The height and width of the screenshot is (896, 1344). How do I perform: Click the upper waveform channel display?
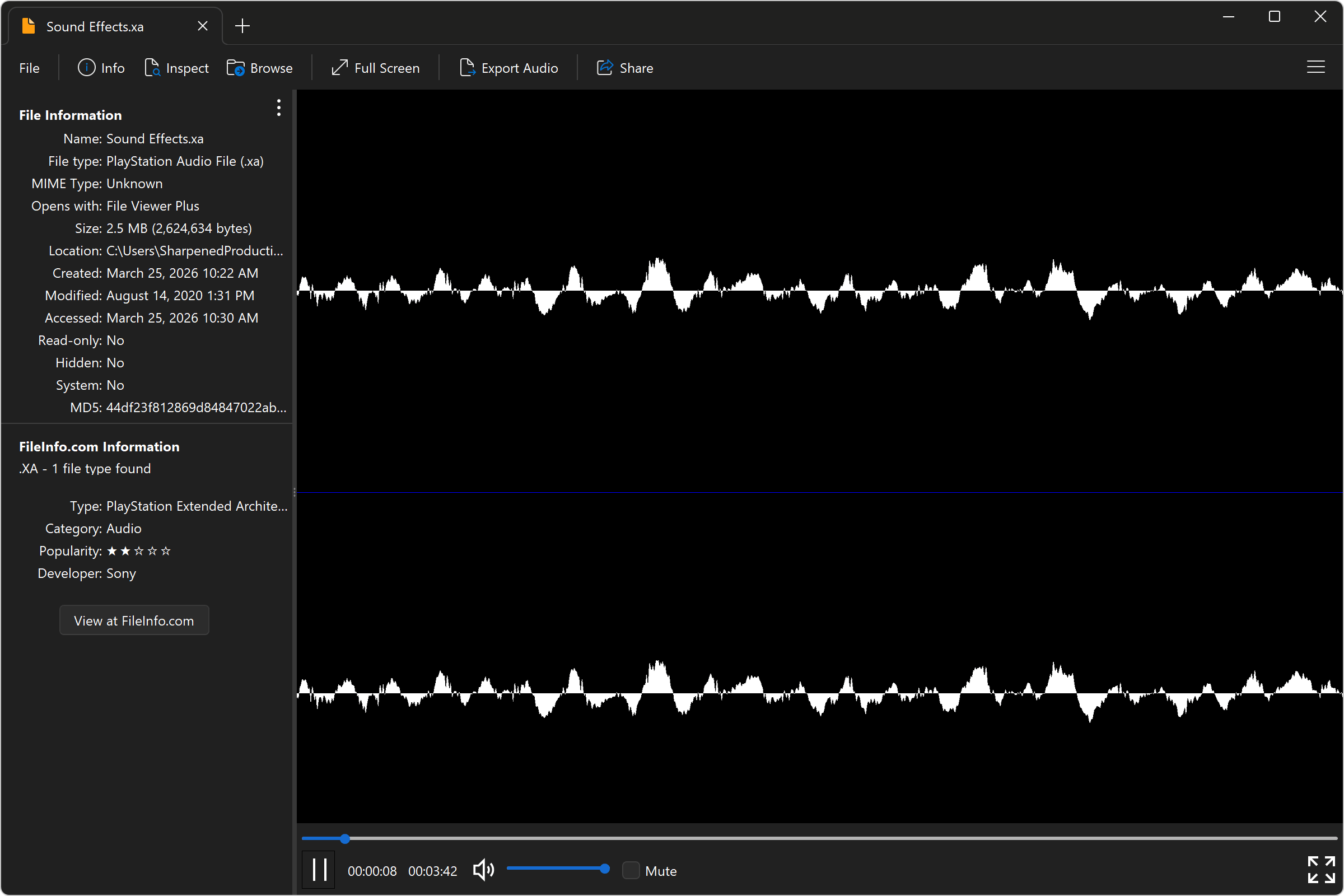point(819,291)
